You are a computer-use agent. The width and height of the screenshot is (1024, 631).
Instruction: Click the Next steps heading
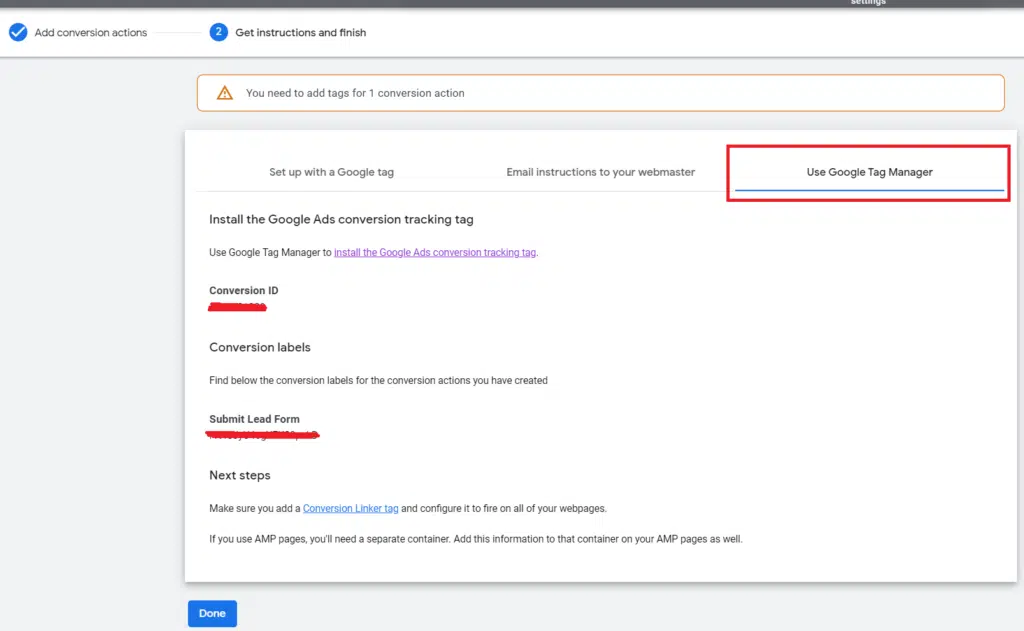(240, 475)
